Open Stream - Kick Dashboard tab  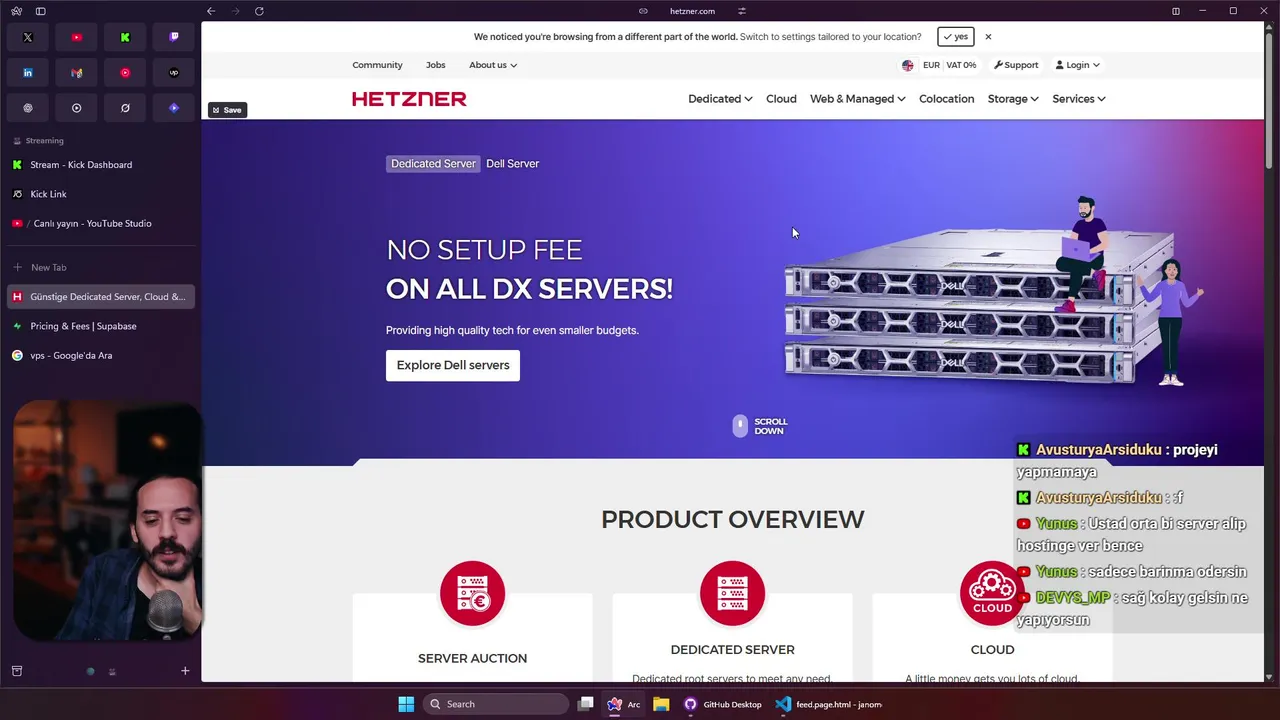(100, 165)
